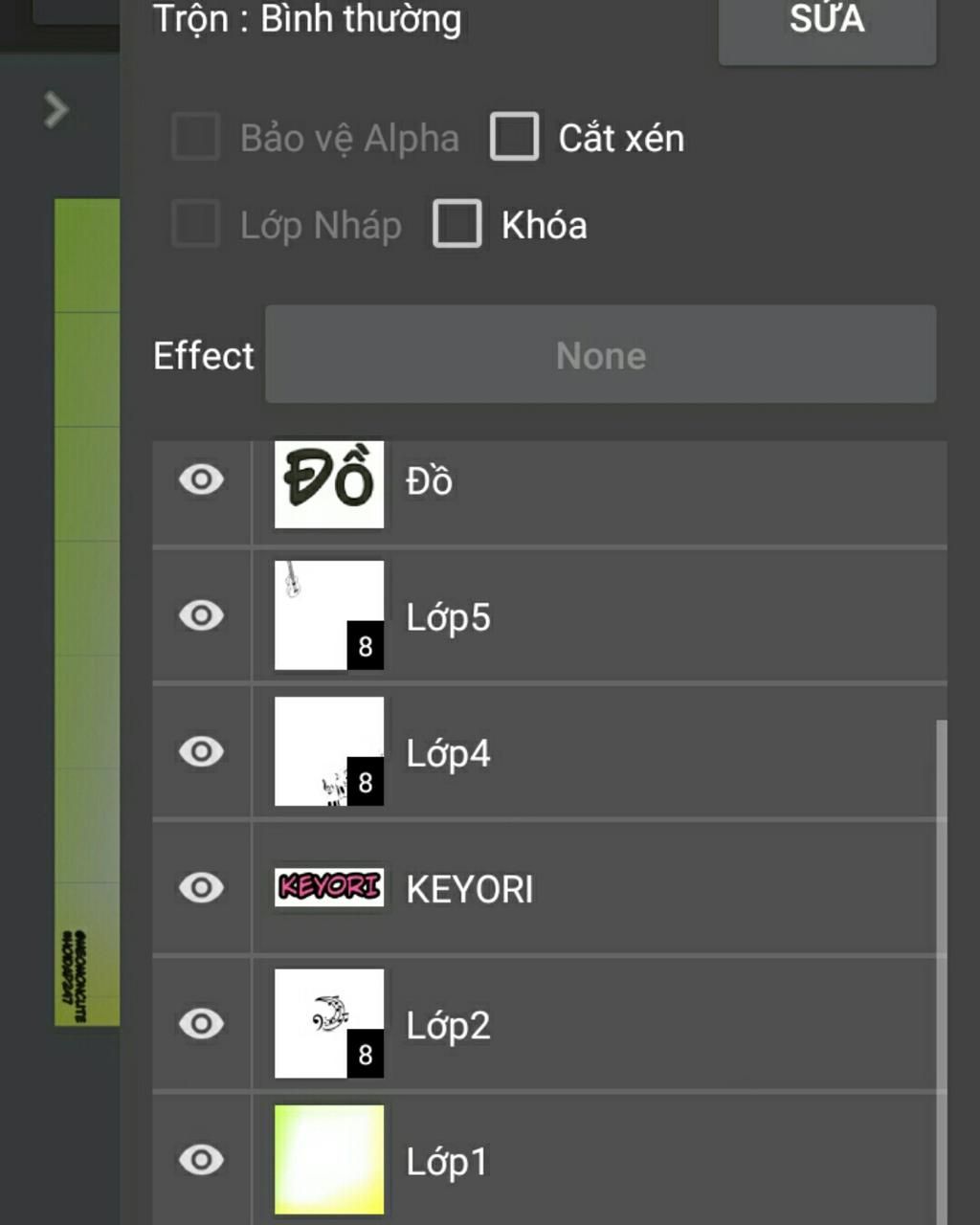This screenshot has width=980, height=1225.
Task: Hide the Lớp2 layer
Action: click(x=201, y=1024)
